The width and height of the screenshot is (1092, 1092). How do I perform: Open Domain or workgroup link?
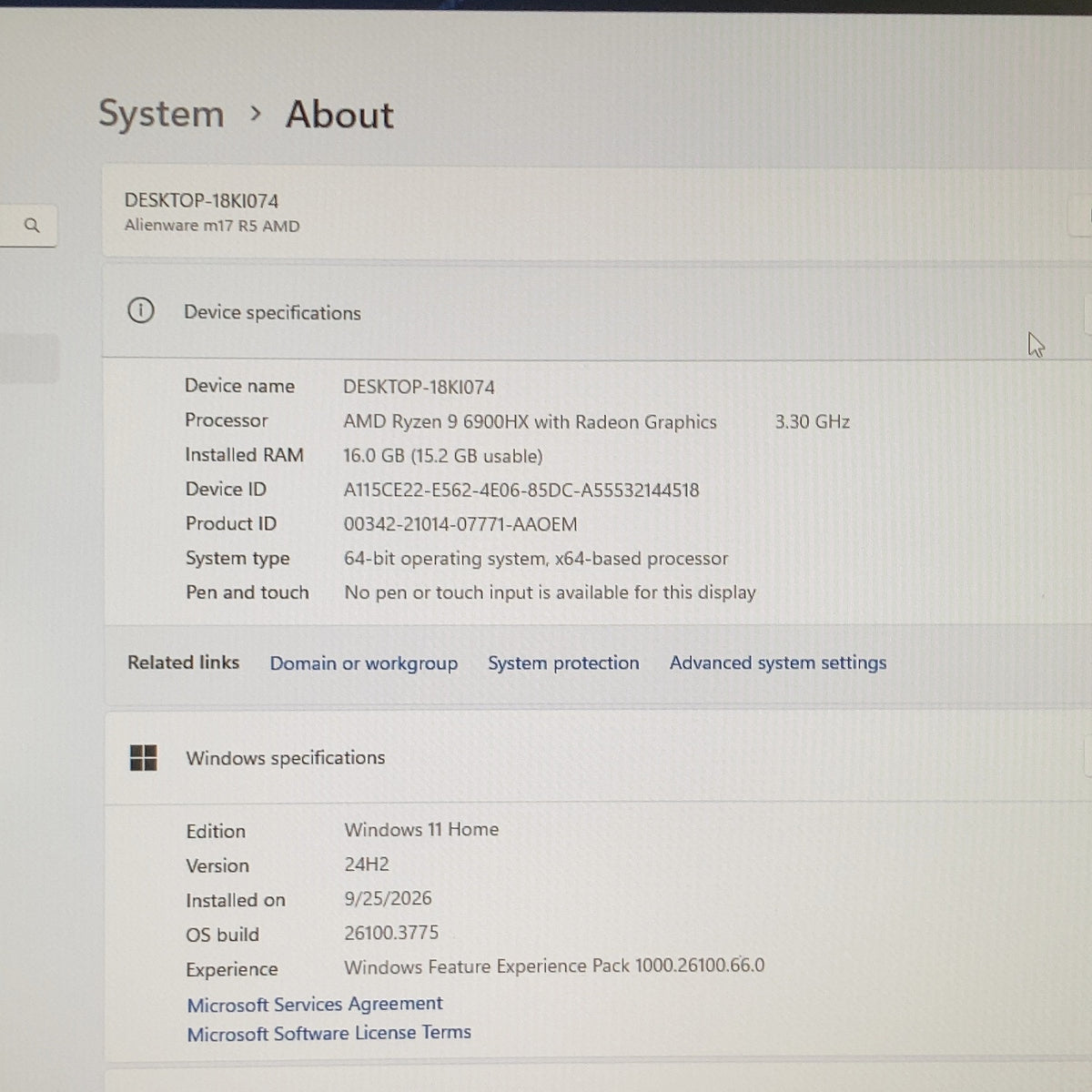pos(364,663)
